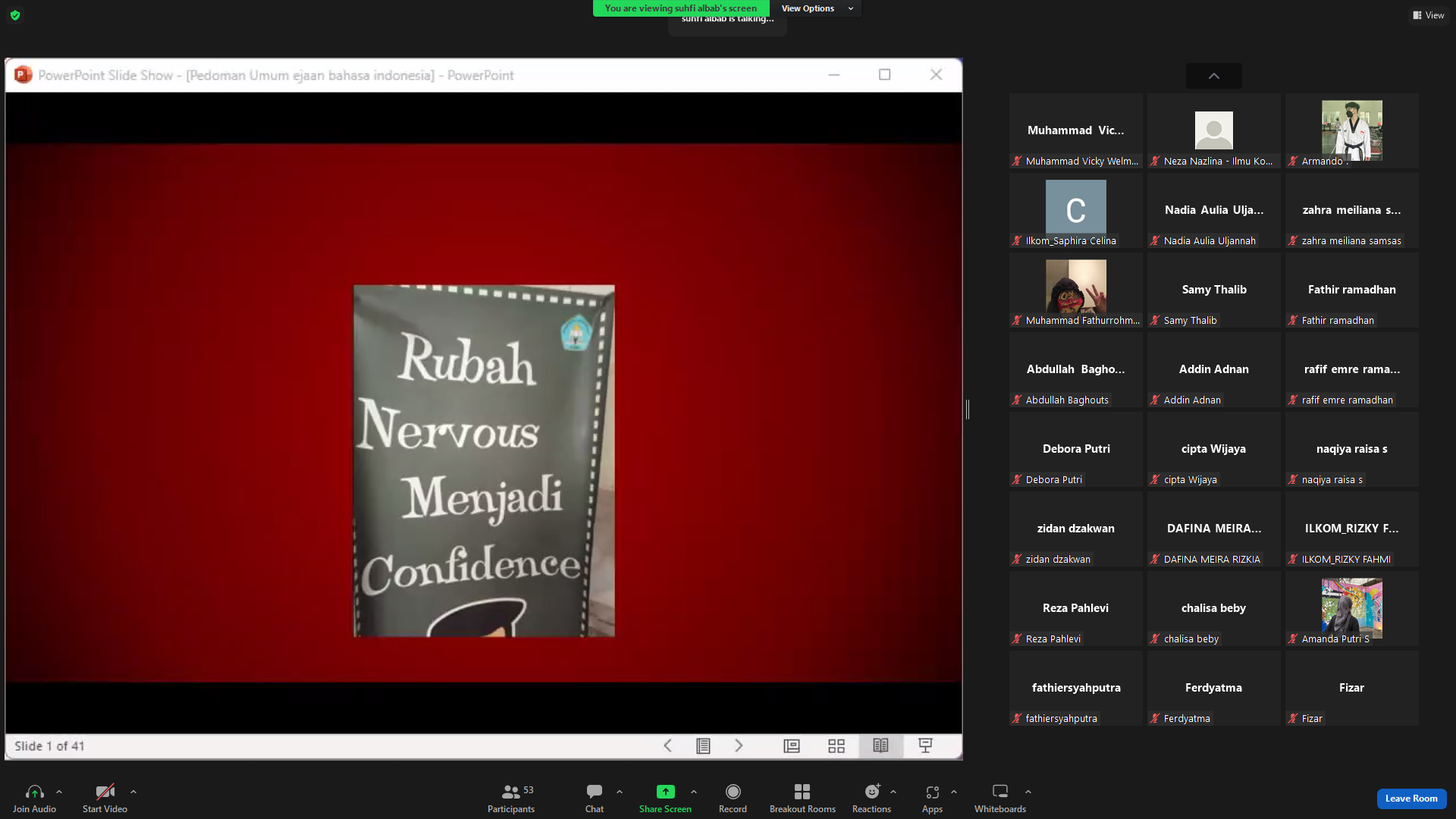Screen dimensions: 1456x819
Task: Click the 'You are viewing suhfi albab's screen' banner
Action: click(681, 8)
